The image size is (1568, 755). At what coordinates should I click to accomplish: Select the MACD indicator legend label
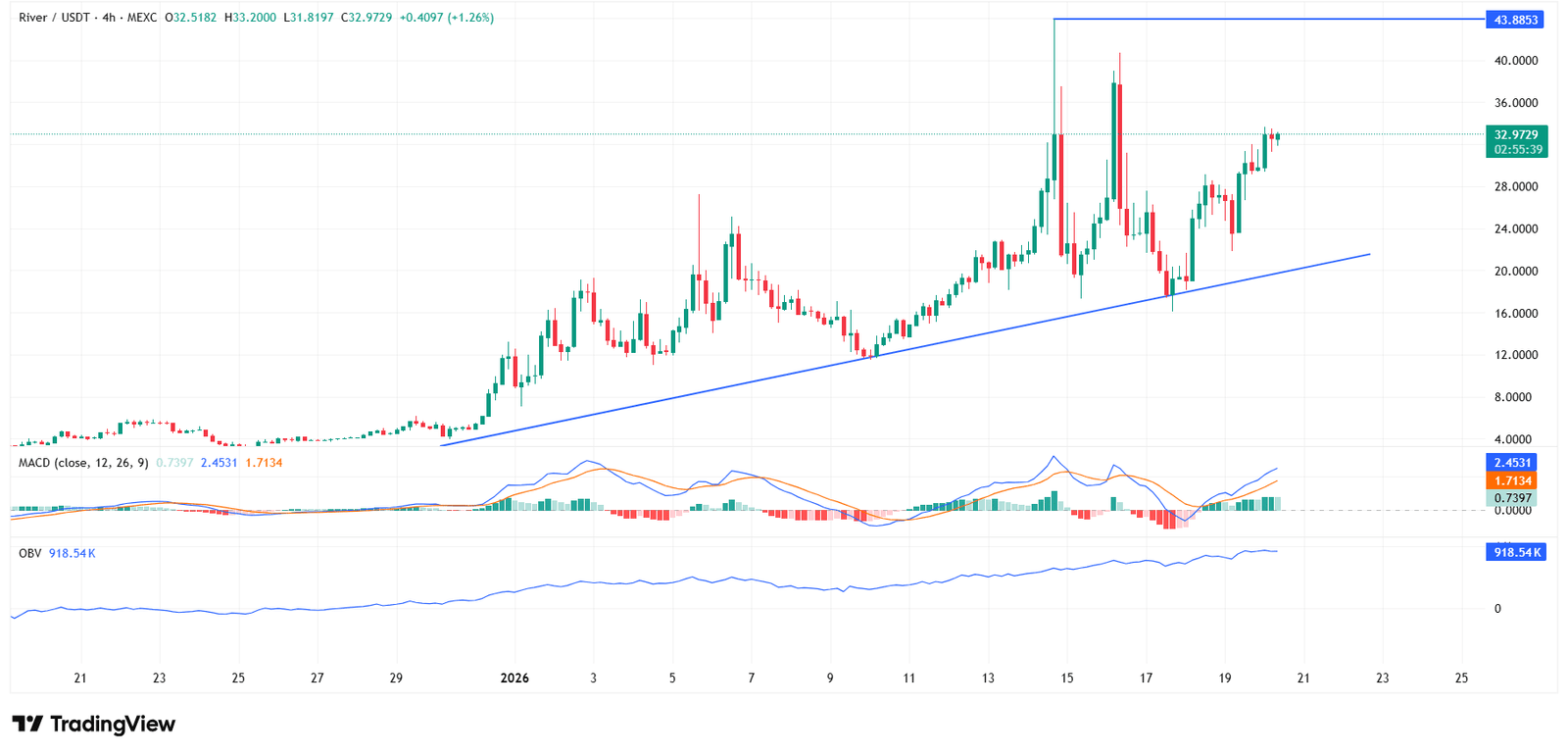(x=83, y=463)
